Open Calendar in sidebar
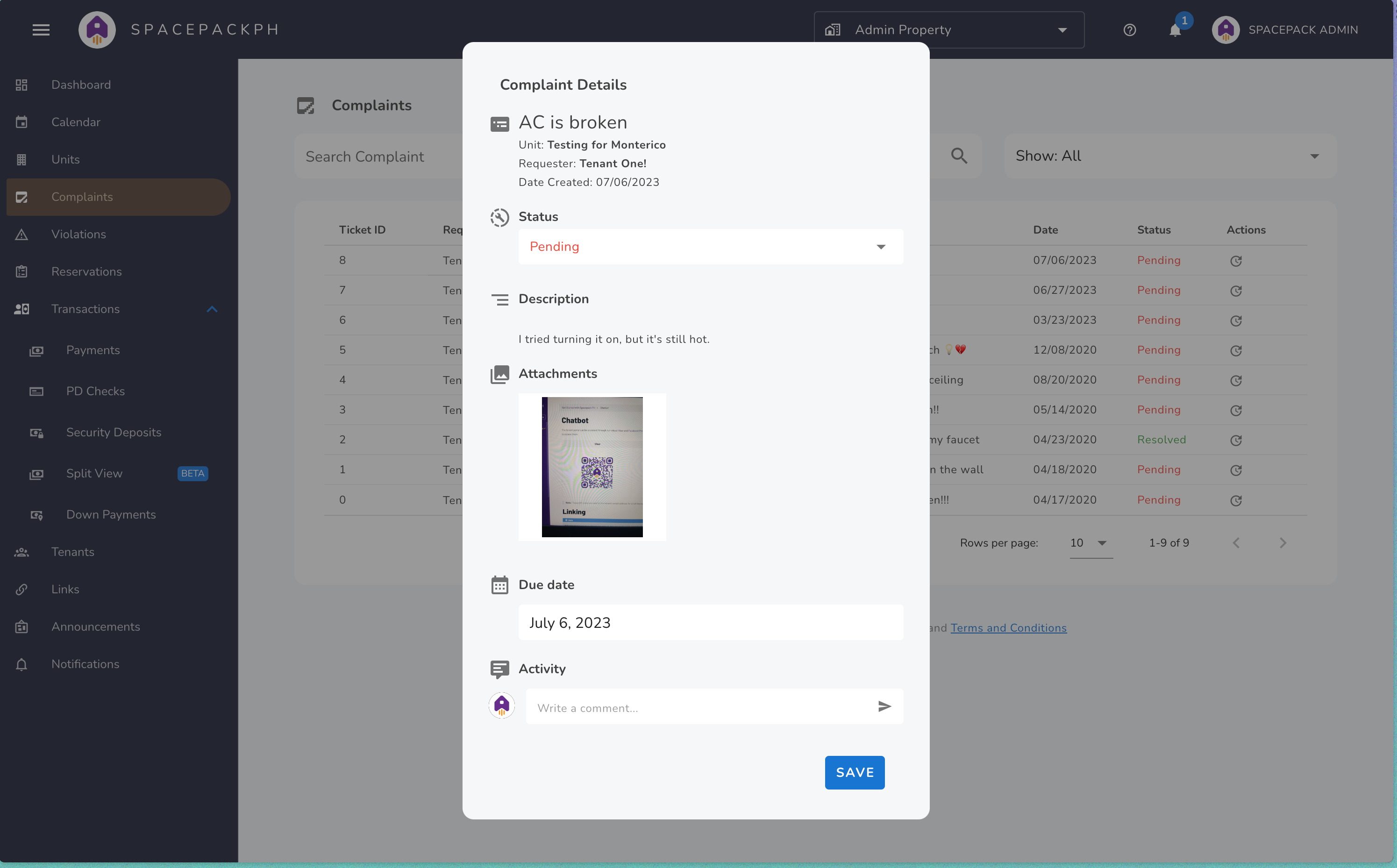Image resolution: width=1397 pixels, height=868 pixels. [x=119, y=122]
